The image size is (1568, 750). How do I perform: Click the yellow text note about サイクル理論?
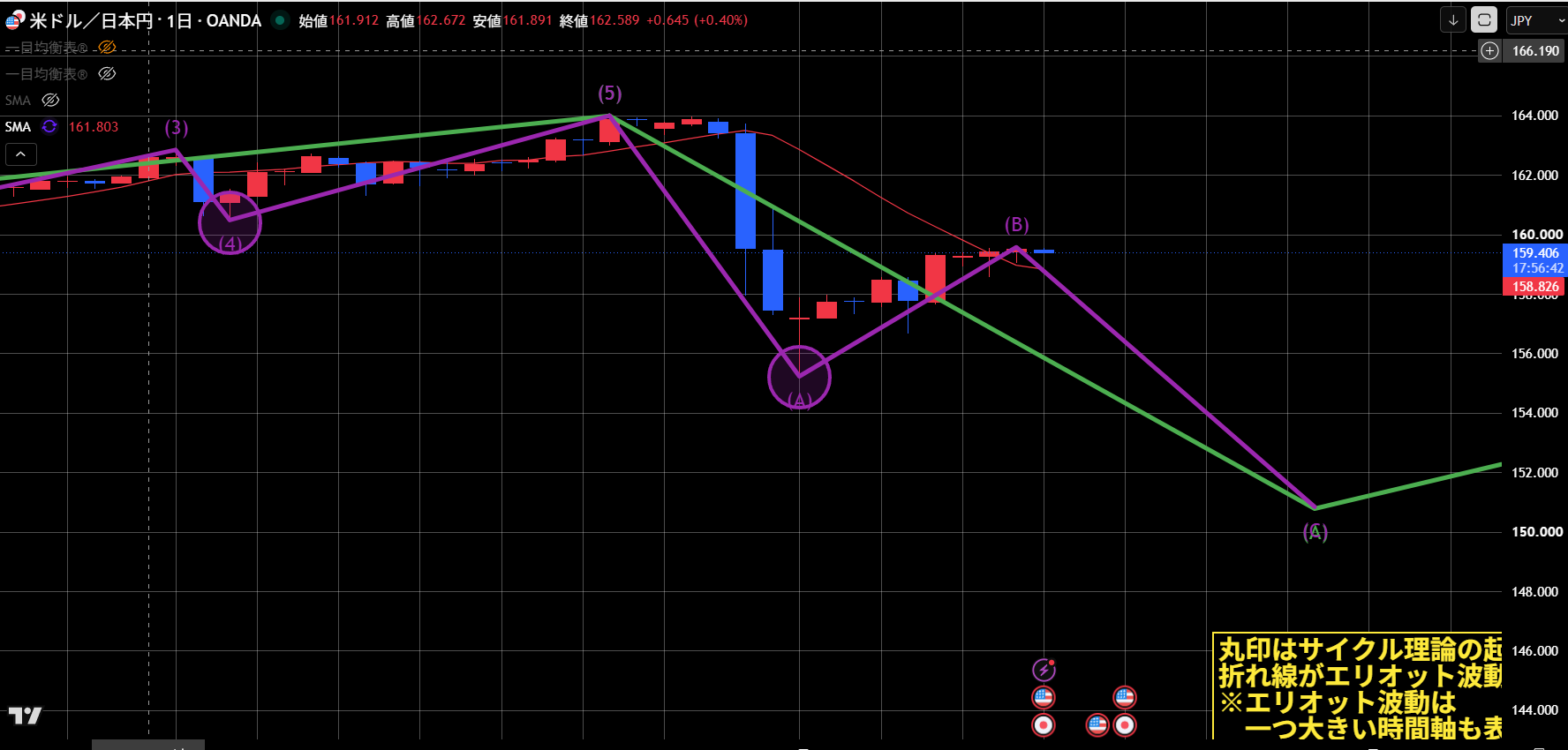coord(1358,686)
